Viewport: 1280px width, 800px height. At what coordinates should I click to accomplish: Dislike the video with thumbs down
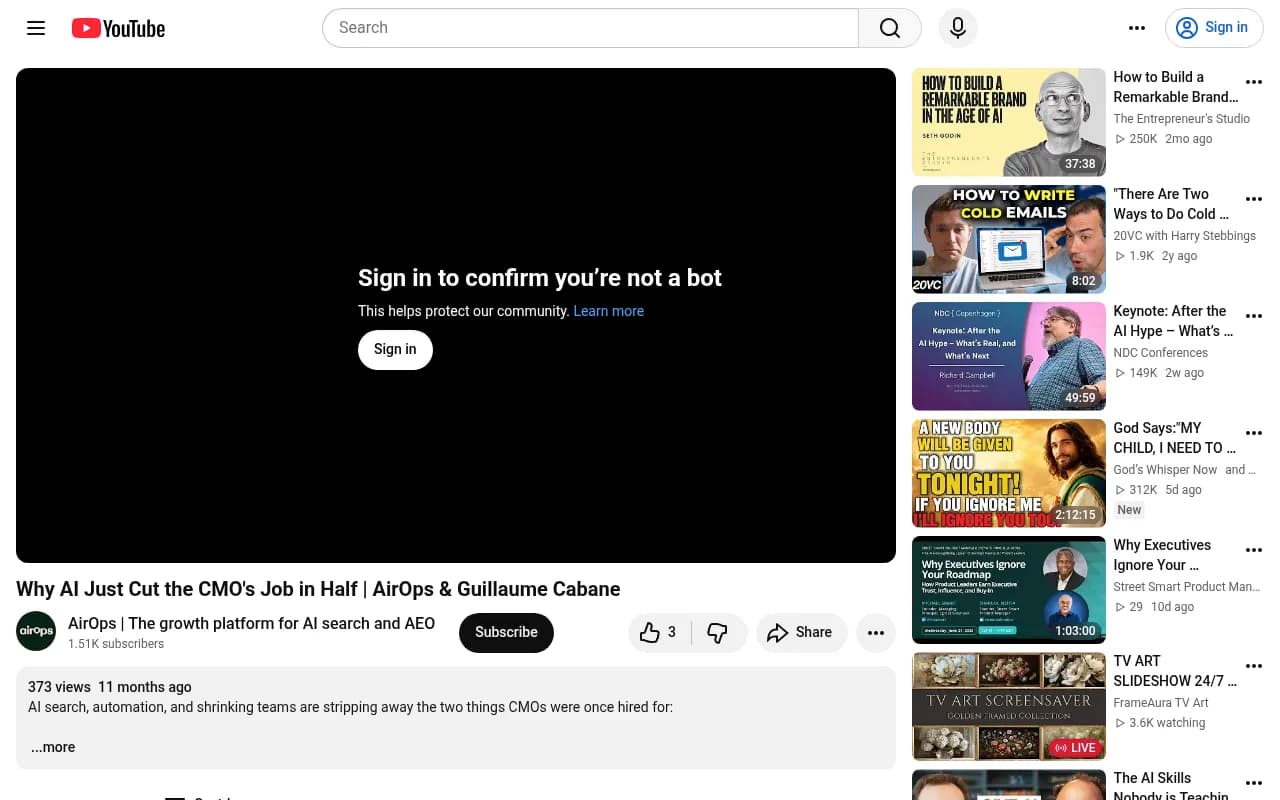click(718, 632)
